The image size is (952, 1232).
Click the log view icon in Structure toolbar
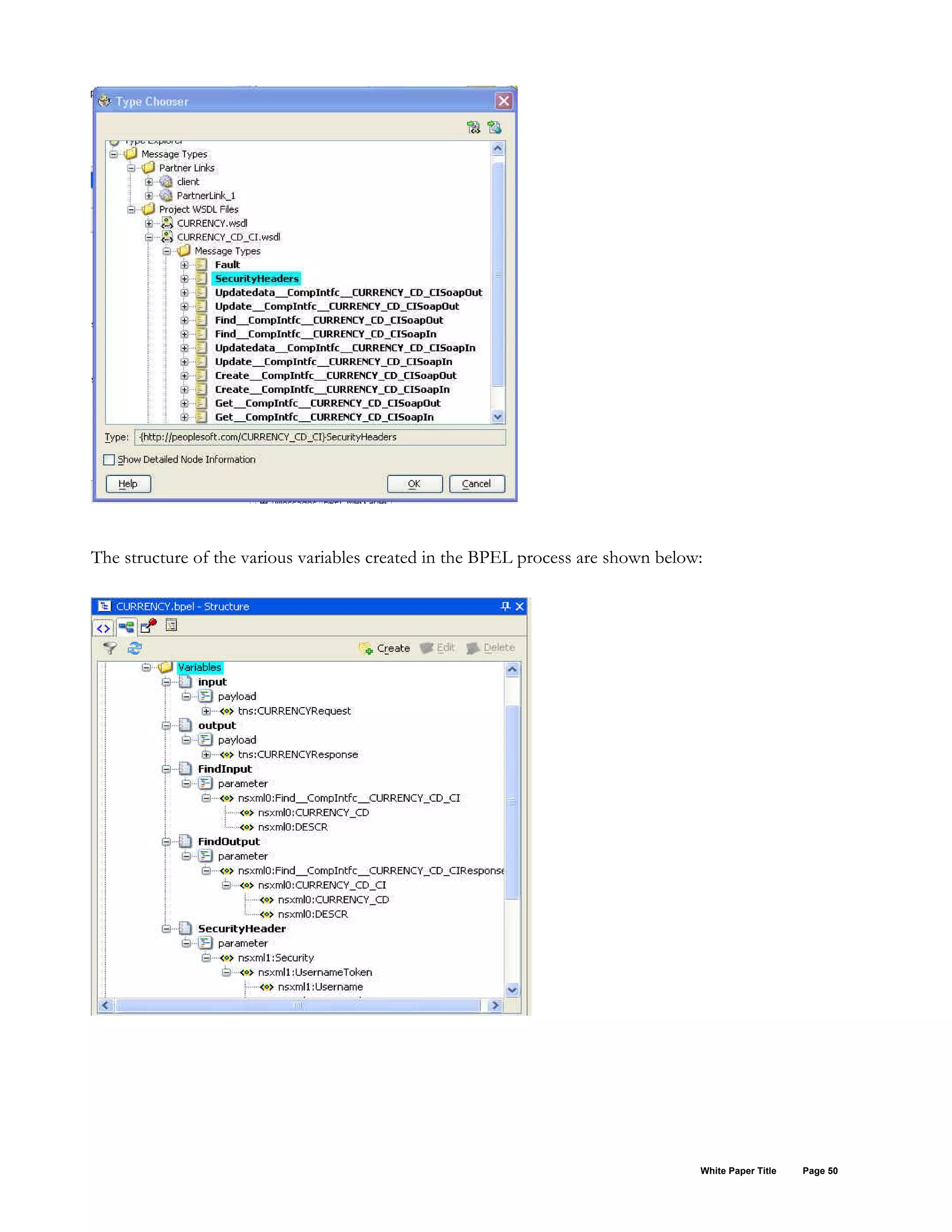pyautogui.click(x=172, y=625)
